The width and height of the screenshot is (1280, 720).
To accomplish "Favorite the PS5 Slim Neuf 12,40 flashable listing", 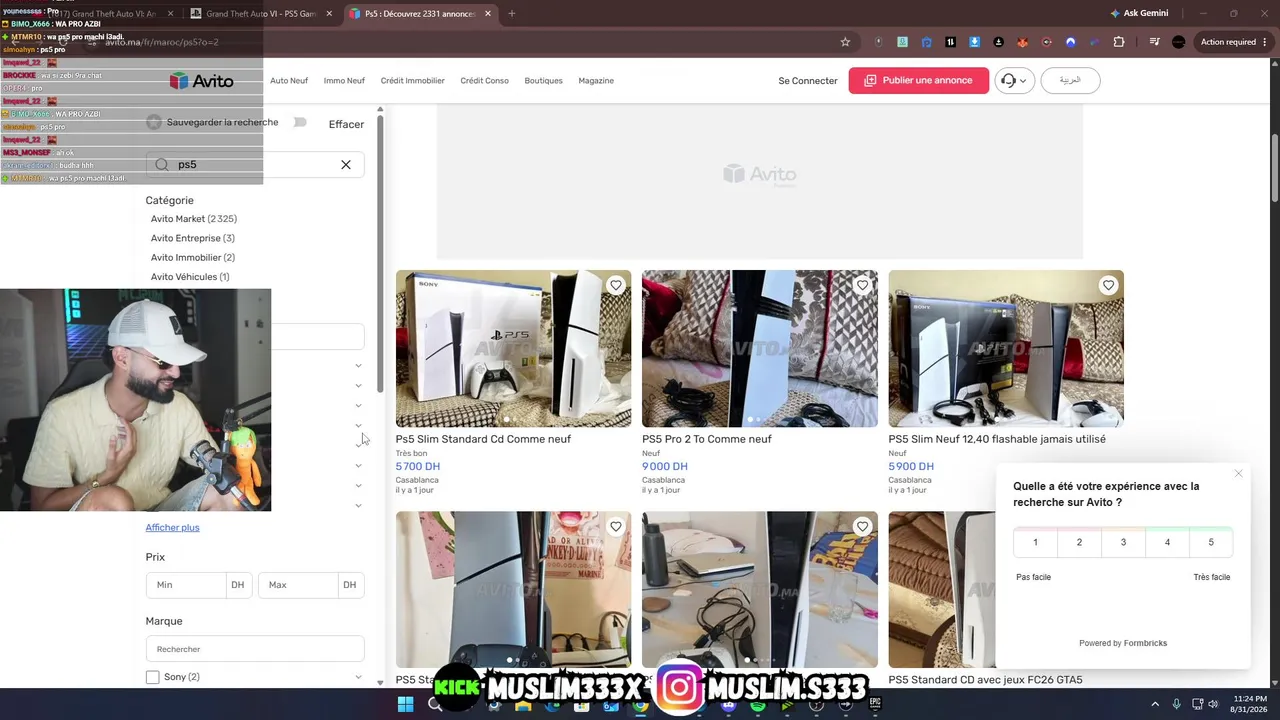I will pos(1108,286).
